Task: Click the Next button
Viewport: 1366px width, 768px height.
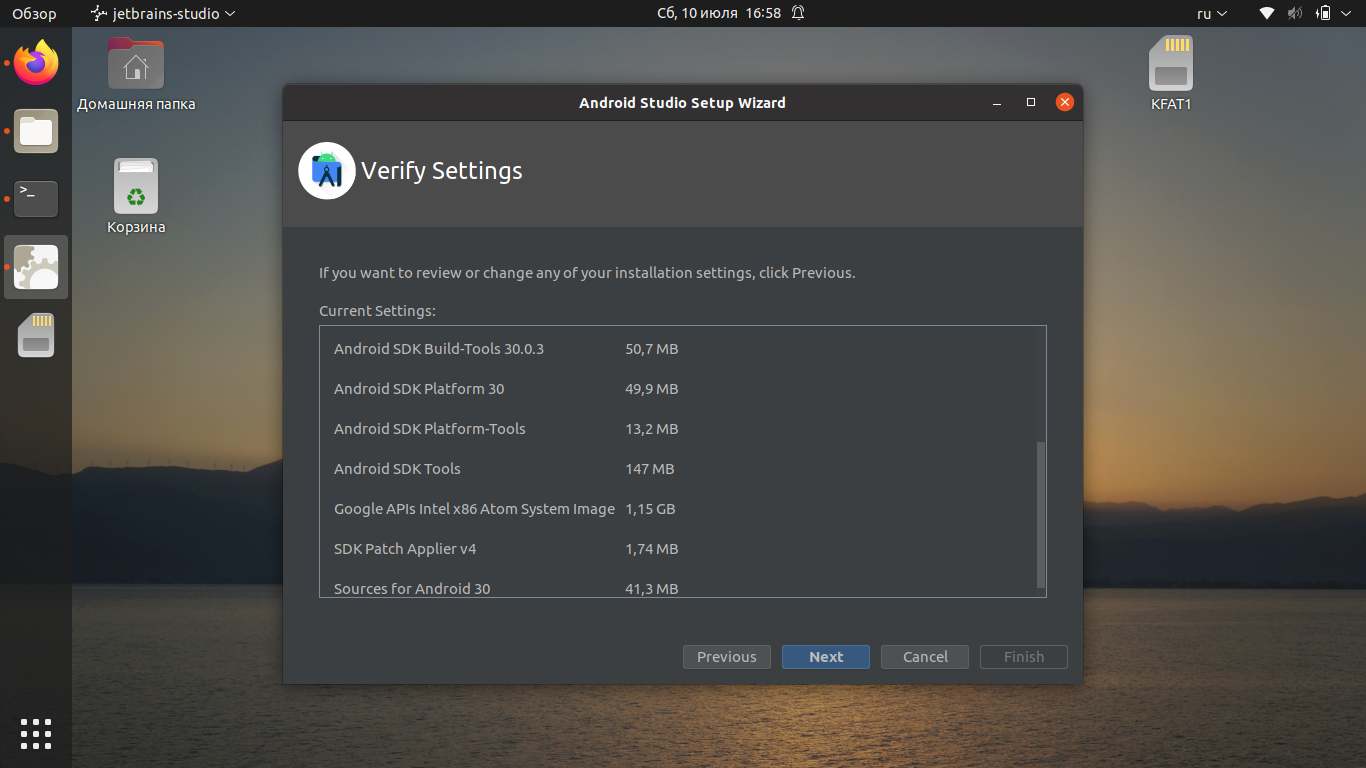Action: [x=826, y=657]
